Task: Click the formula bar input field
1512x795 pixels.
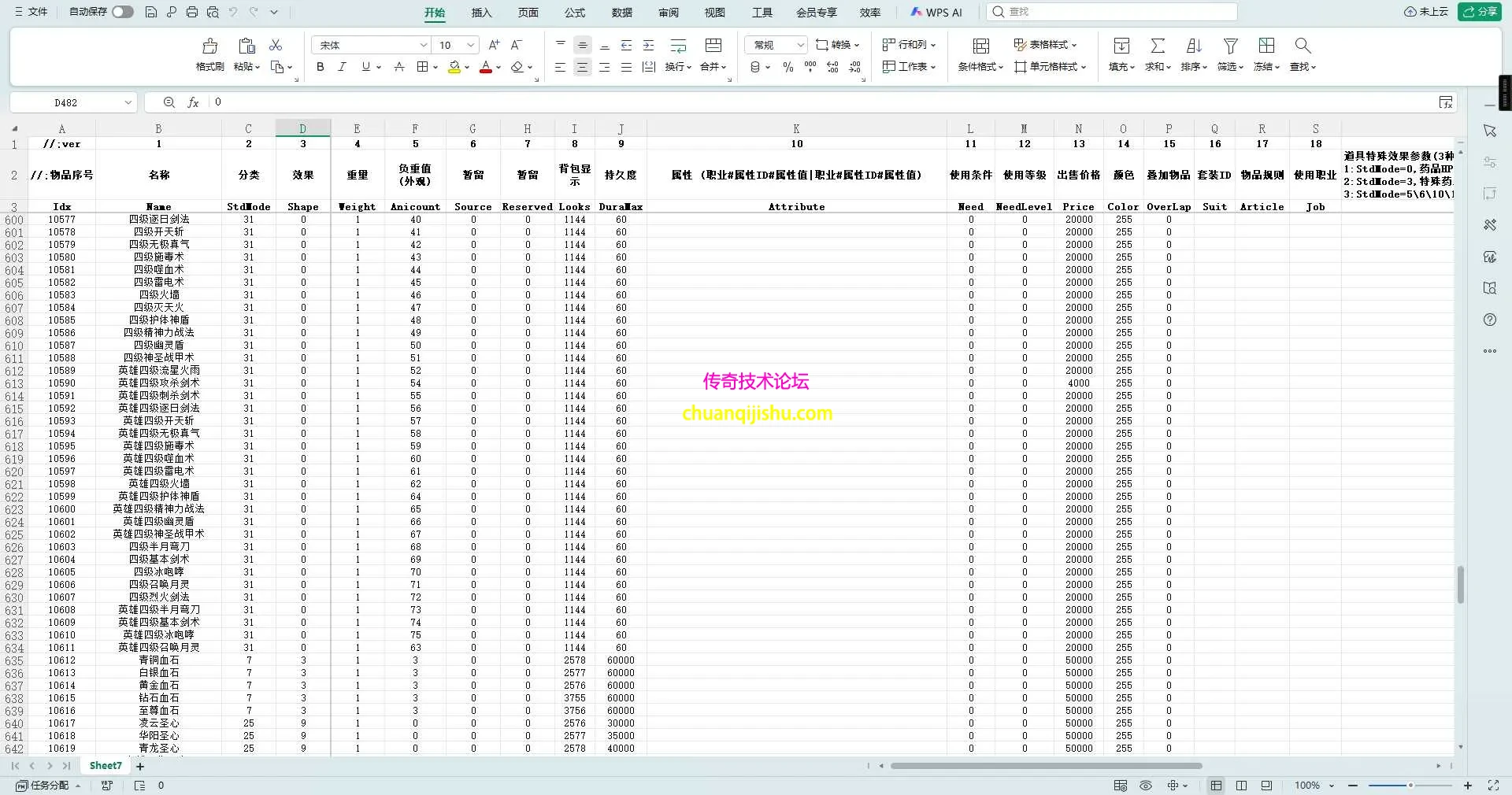Action: (x=821, y=102)
